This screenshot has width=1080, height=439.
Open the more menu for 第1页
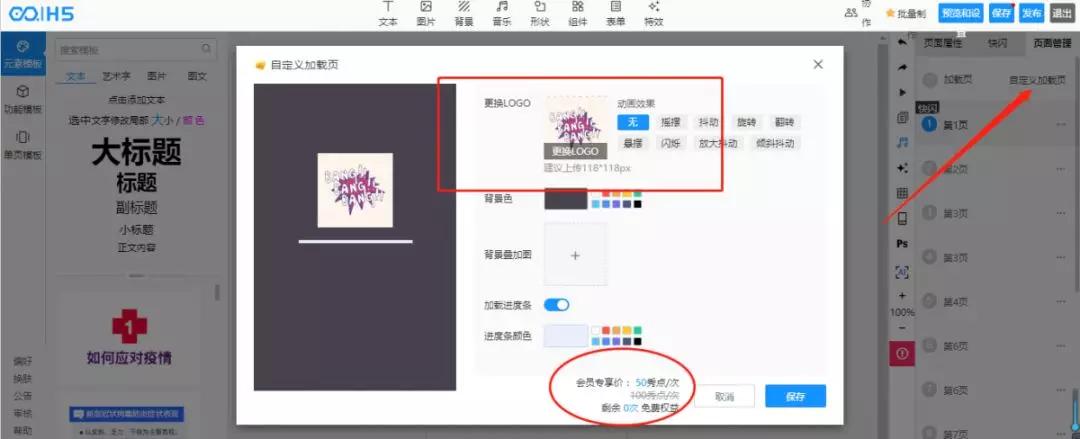point(1061,125)
